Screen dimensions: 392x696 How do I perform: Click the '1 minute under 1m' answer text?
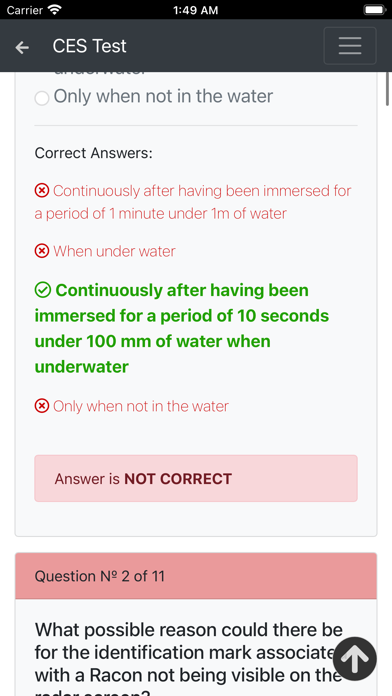193,202
